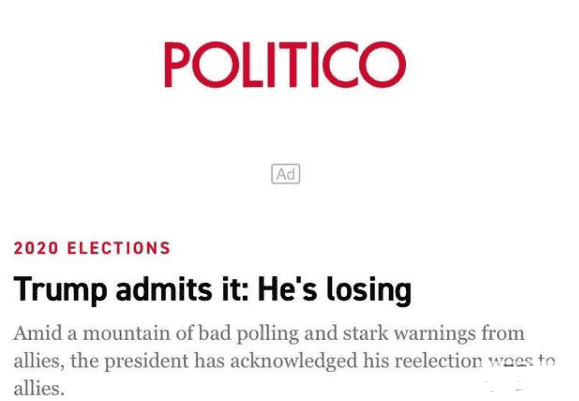Click the red POLITICO logo
Screen dimensions: 579x401
[285, 65]
